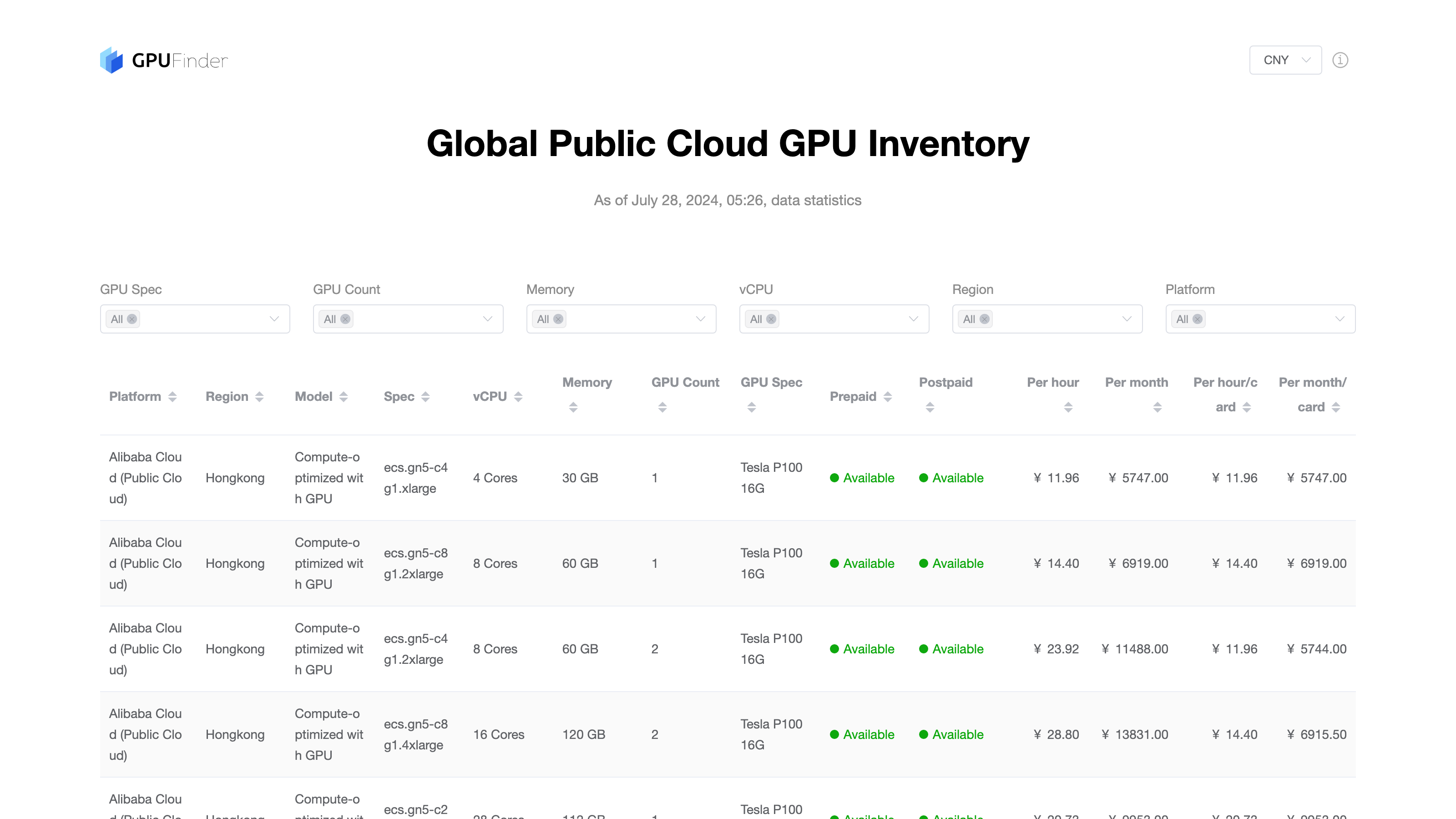Viewport: 1456px width, 819px height.
Task: Expand the Region filter dropdown
Action: 1127,319
